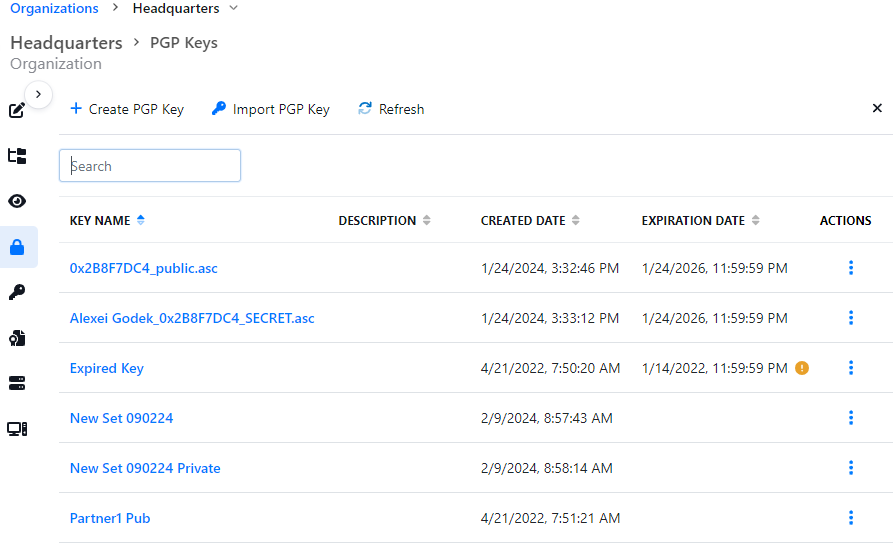Open the folder tree sidebar icon
The width and height of the screenshot is (893, 551).
tap(17, 156)
